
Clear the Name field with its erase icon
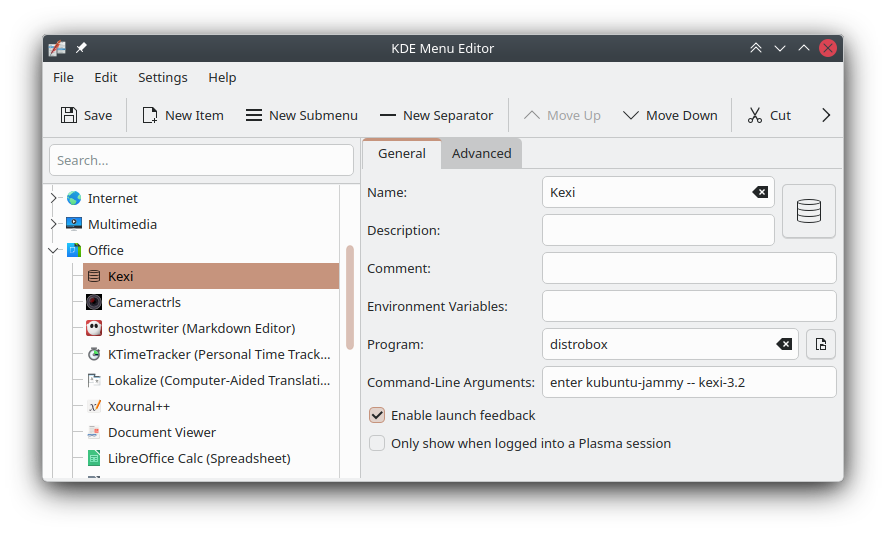[760, 192]
